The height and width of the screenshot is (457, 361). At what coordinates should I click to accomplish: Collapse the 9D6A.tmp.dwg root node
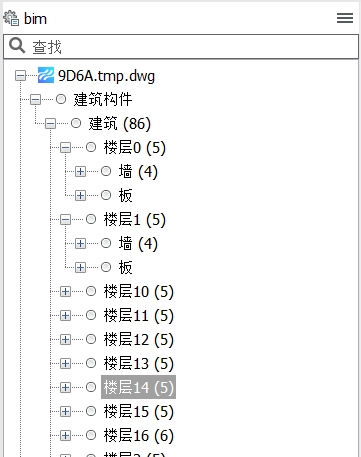(21, 76)
